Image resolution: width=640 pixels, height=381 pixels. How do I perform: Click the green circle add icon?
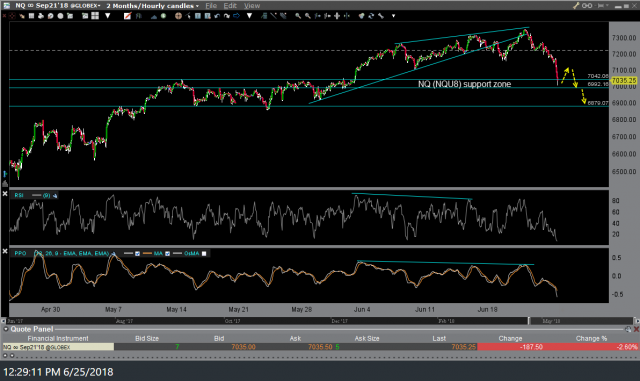tap(163, 16)
